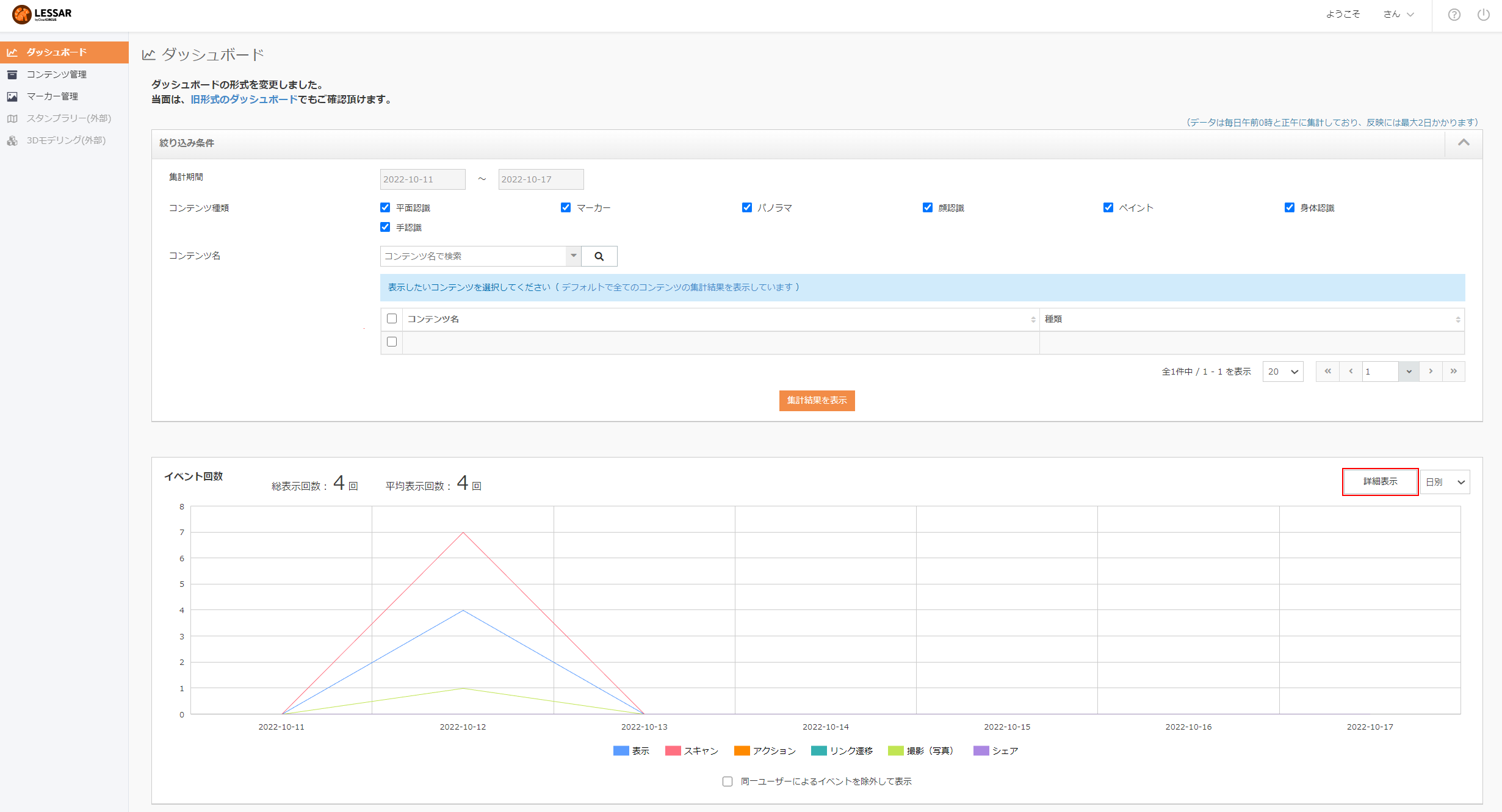Uncheck 手認識 content type

tap(385, 227)
